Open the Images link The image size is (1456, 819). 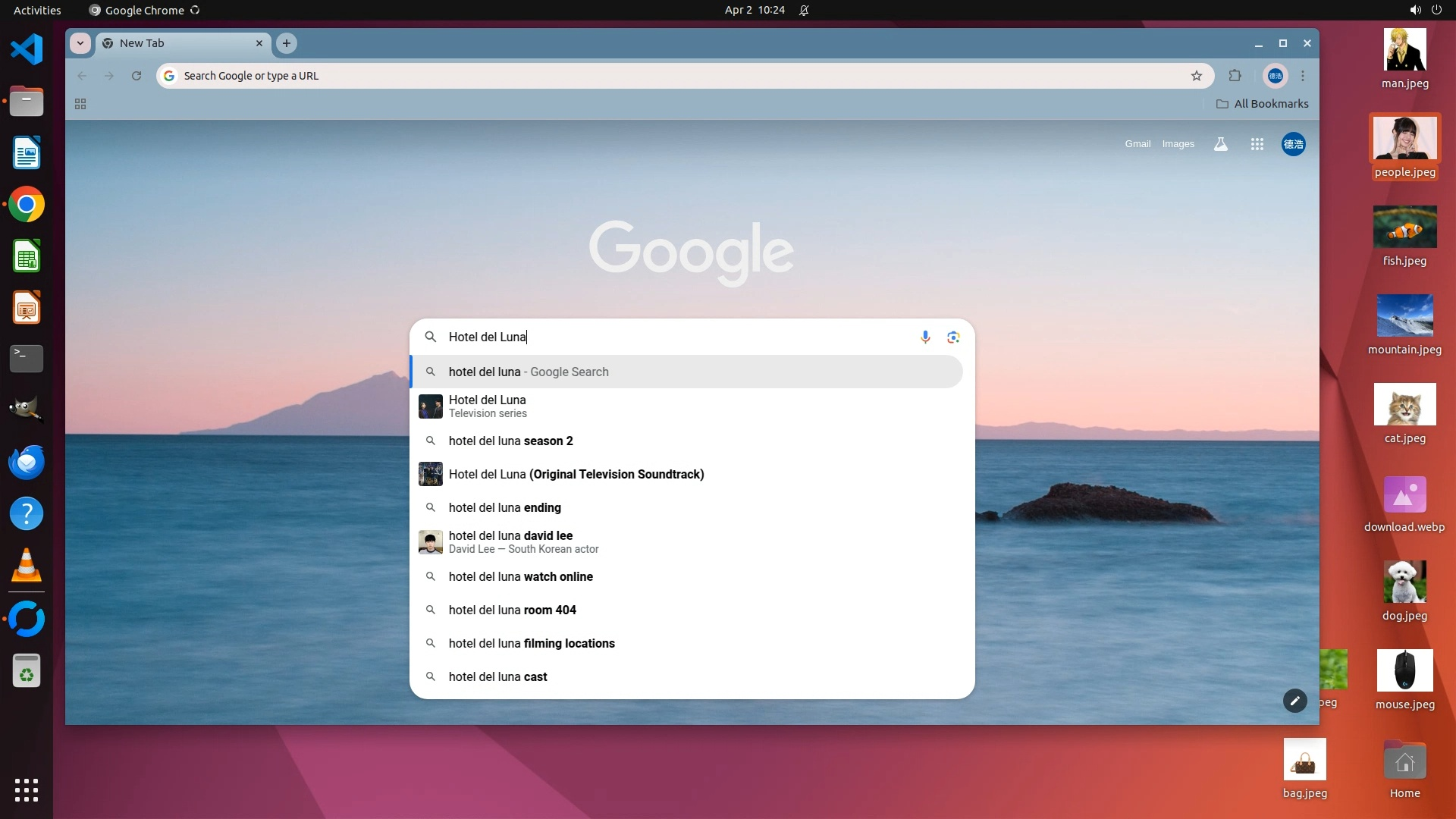point(1178,144)
